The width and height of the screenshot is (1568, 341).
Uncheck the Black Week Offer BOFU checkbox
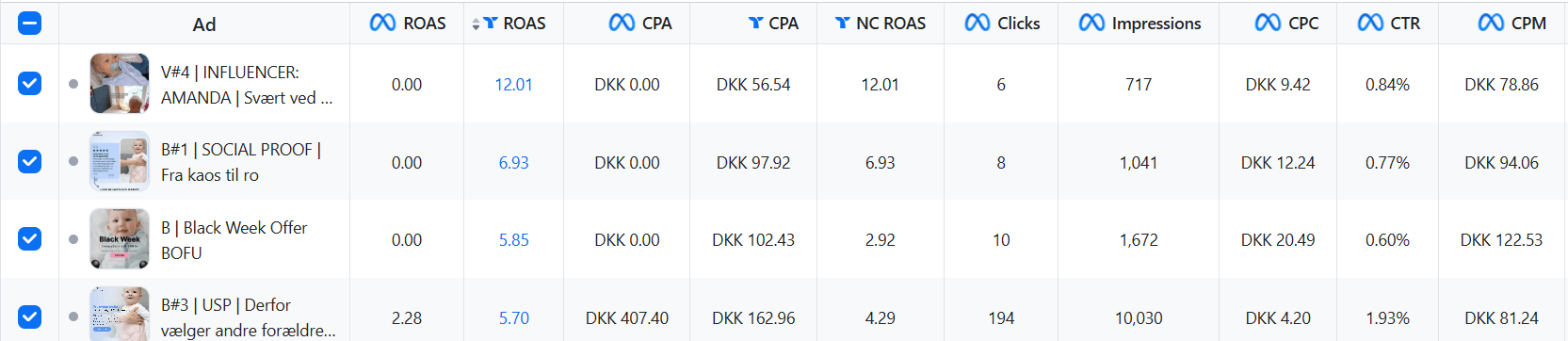coord(30,239)
